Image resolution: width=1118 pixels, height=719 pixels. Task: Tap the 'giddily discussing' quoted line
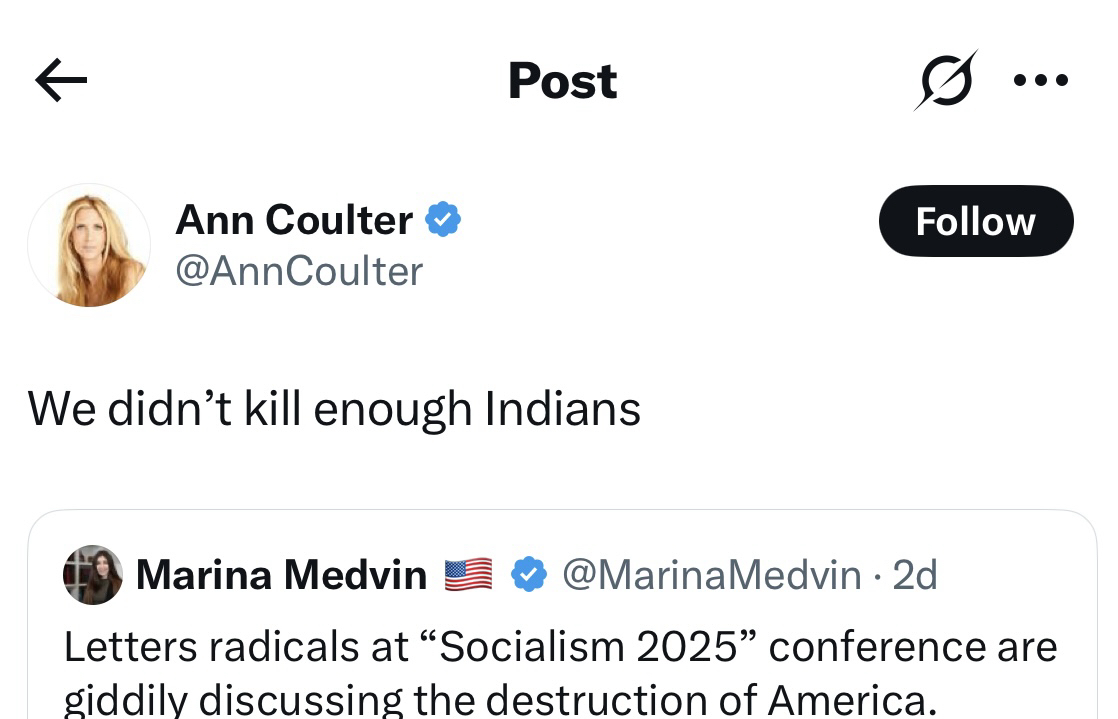(x=500, y=700)
